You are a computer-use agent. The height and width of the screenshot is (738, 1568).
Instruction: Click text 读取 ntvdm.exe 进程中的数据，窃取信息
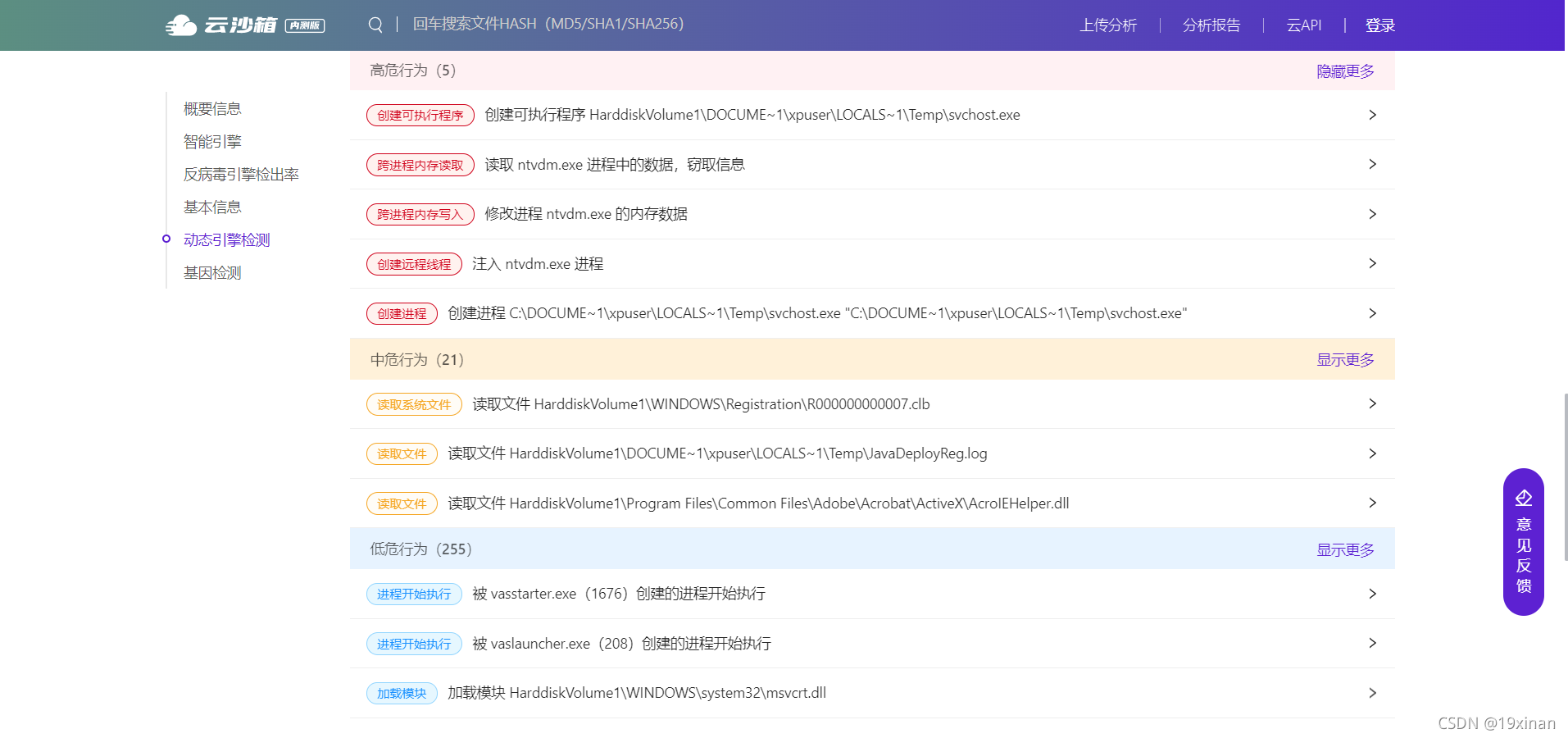click(x=615, y=165)
